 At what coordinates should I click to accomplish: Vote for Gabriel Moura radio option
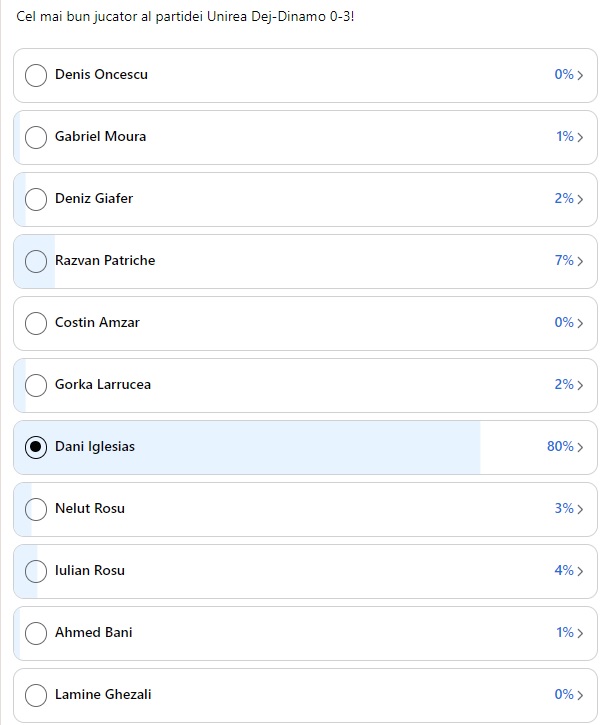coord(36,137)
